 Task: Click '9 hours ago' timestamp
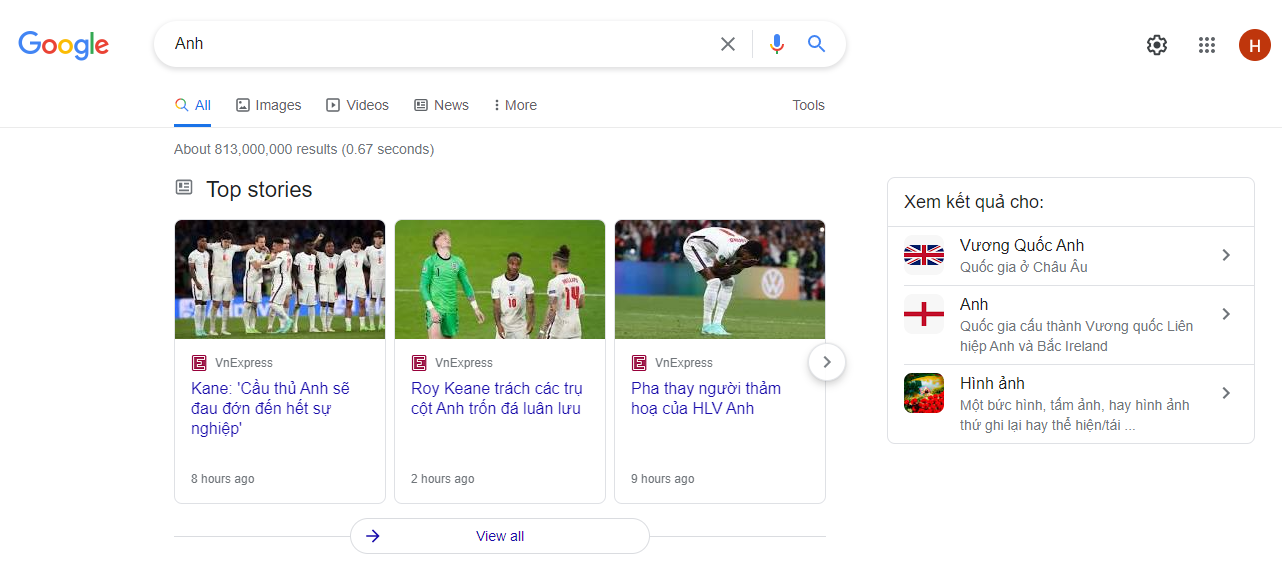point(662,479)
